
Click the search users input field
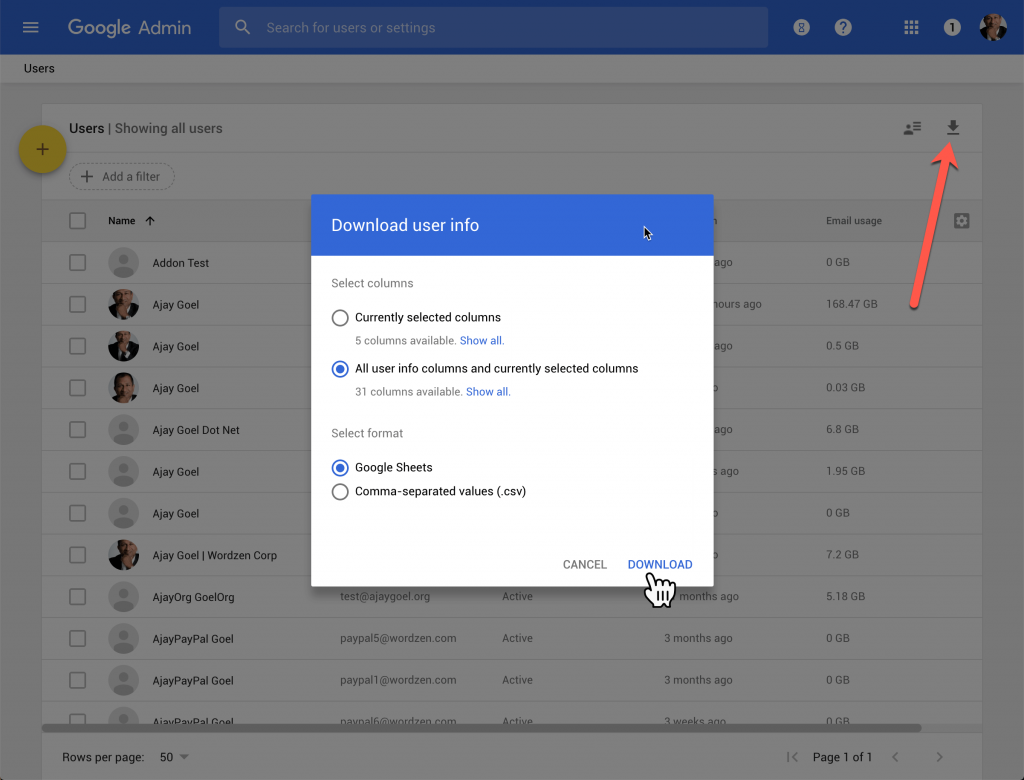click(x=450, y=27)
